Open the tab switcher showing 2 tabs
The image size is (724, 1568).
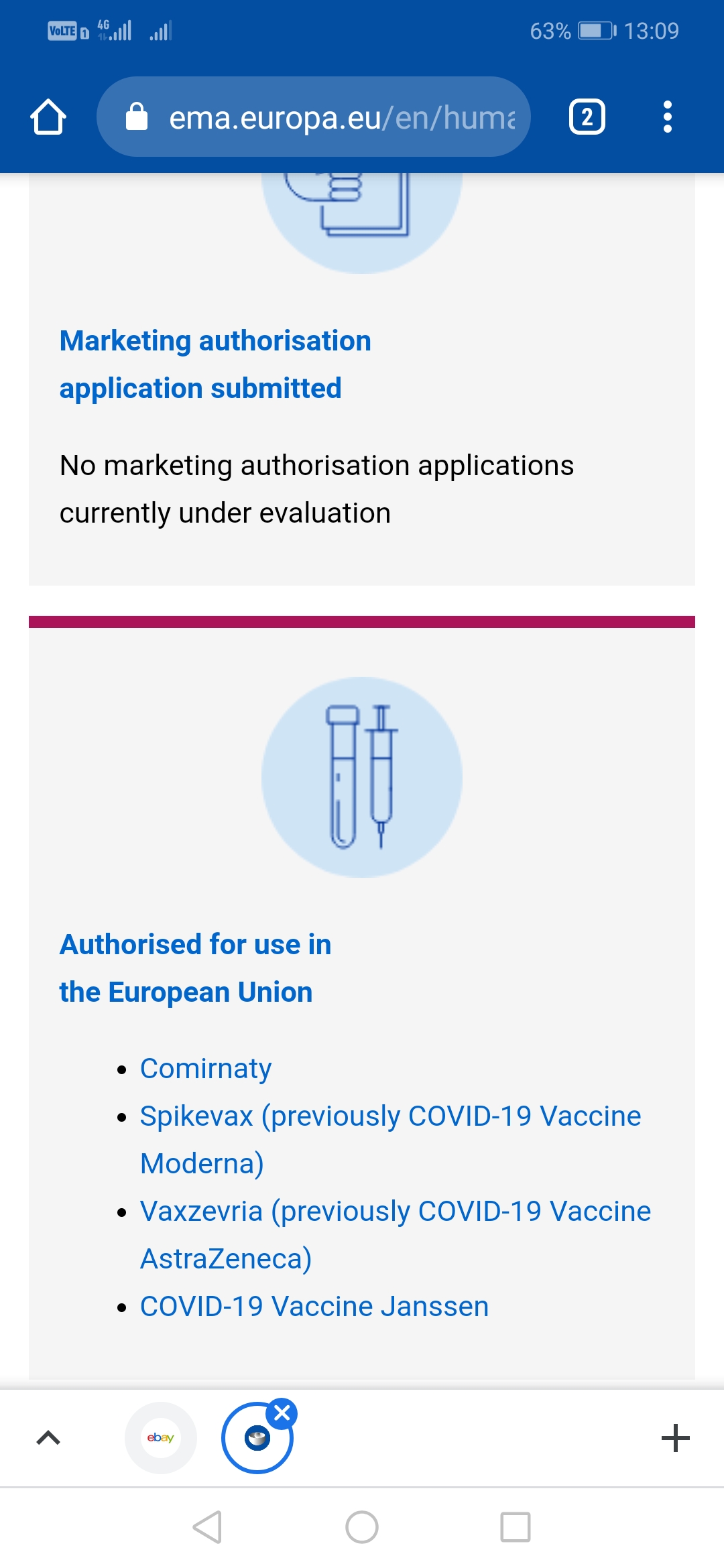click(x=587, y=117)
